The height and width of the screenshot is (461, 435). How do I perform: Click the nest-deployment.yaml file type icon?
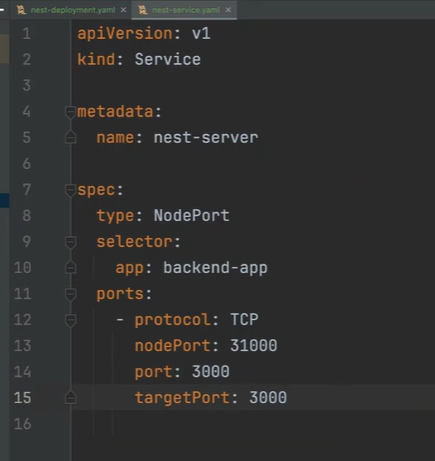point(22,10)
